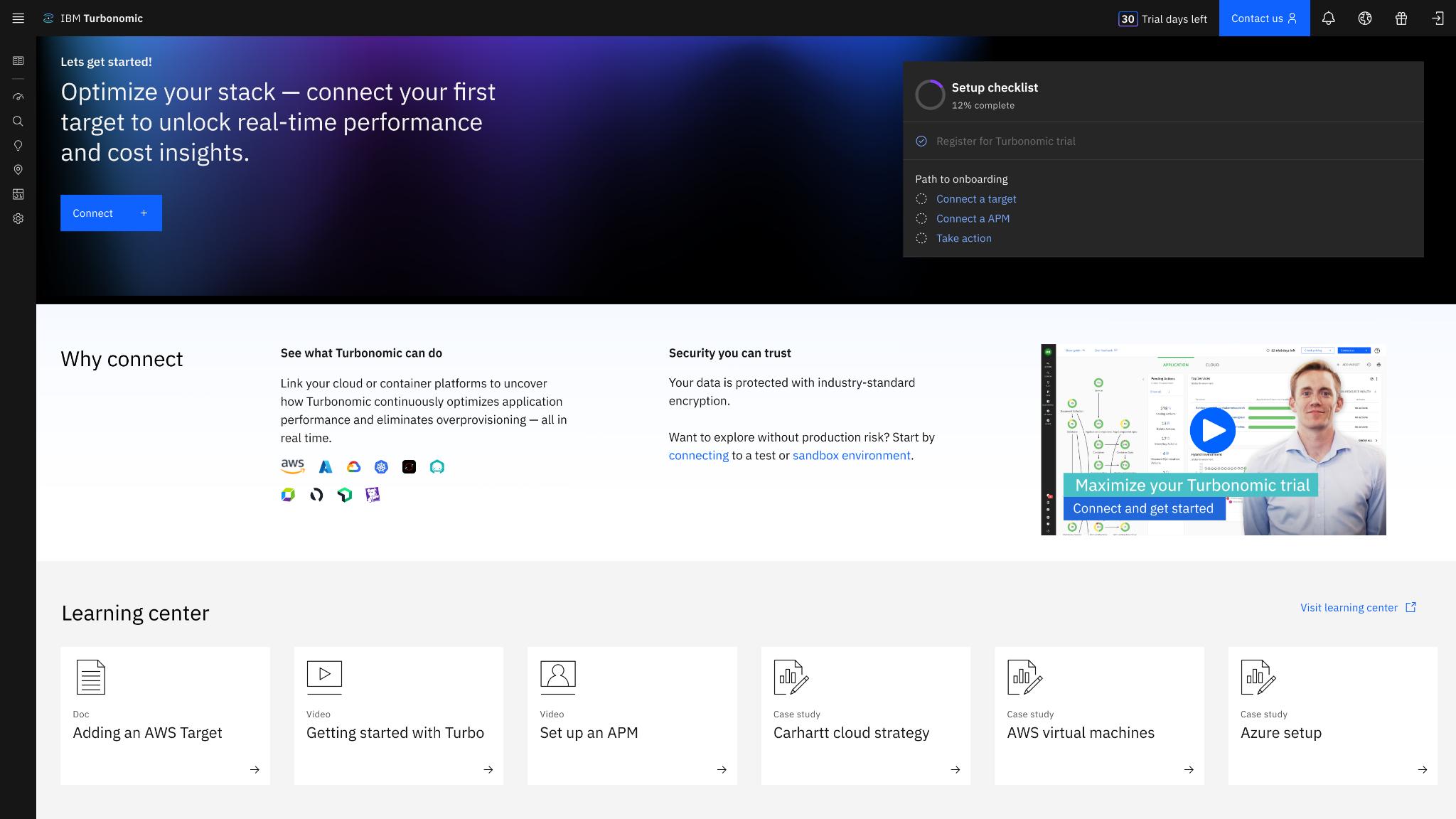Image resolution: width=1456 pixels, height=819 pixels.
Task: Open the Set up an APM card
Action: pos(632,715)
